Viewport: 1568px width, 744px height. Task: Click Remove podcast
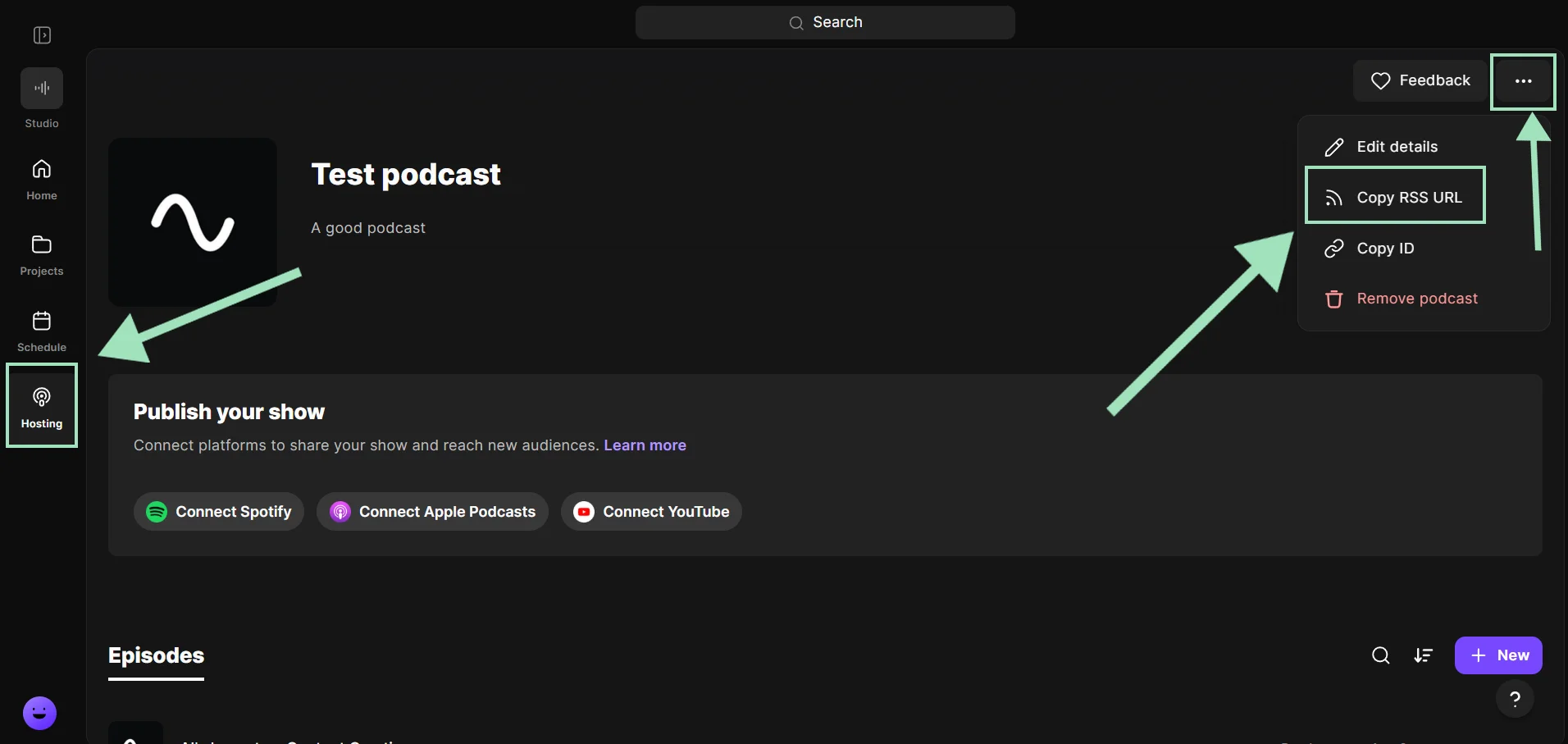click(1416, 298)
